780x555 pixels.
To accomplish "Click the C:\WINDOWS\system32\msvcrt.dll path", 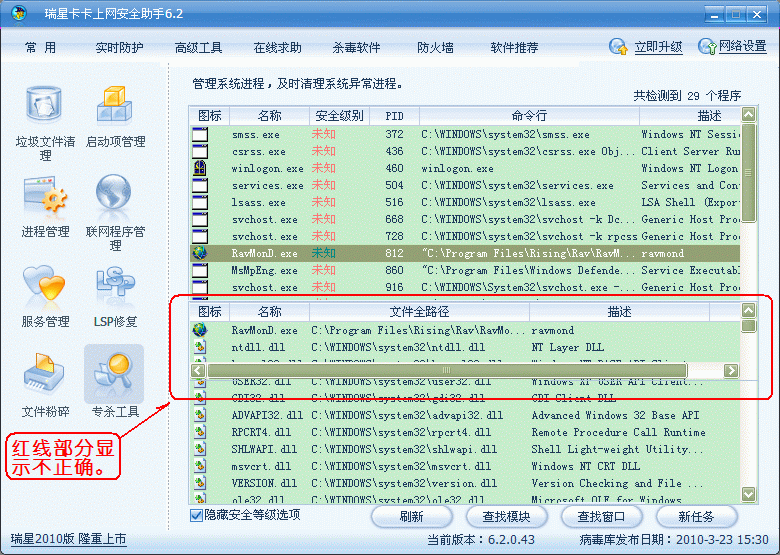I will coord(401,466).
